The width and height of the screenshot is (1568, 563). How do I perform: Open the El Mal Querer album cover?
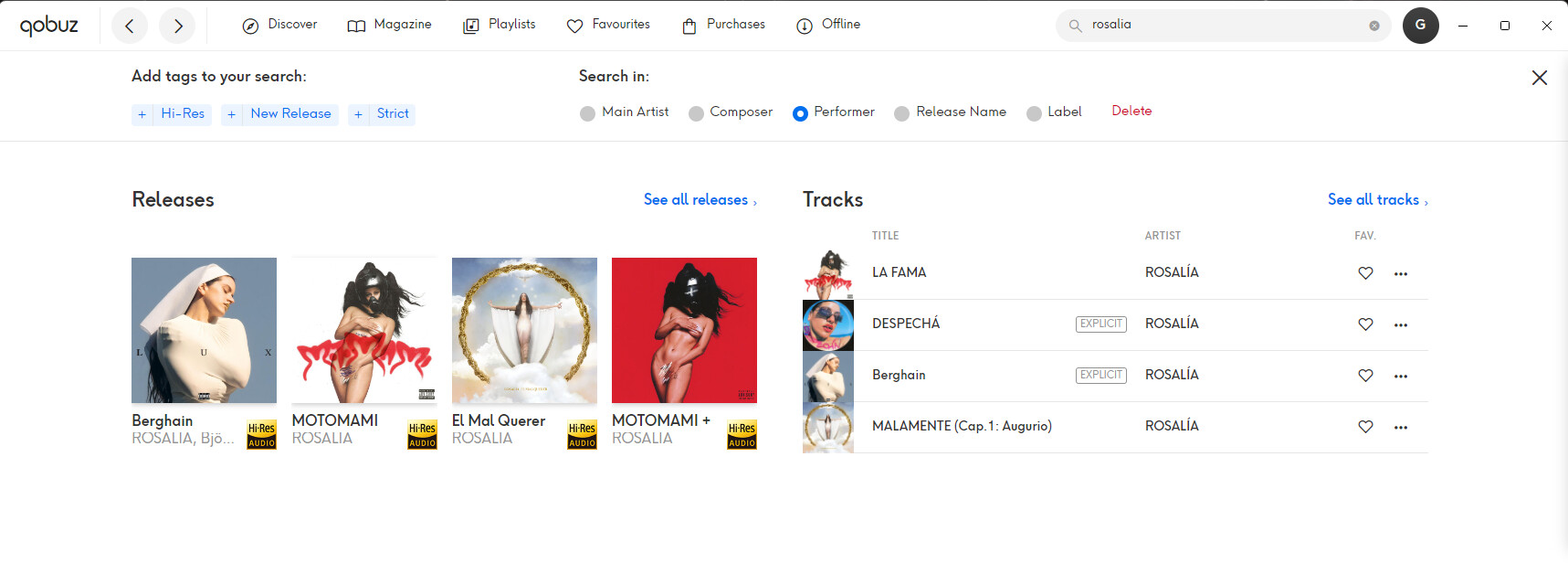(524, 330)
